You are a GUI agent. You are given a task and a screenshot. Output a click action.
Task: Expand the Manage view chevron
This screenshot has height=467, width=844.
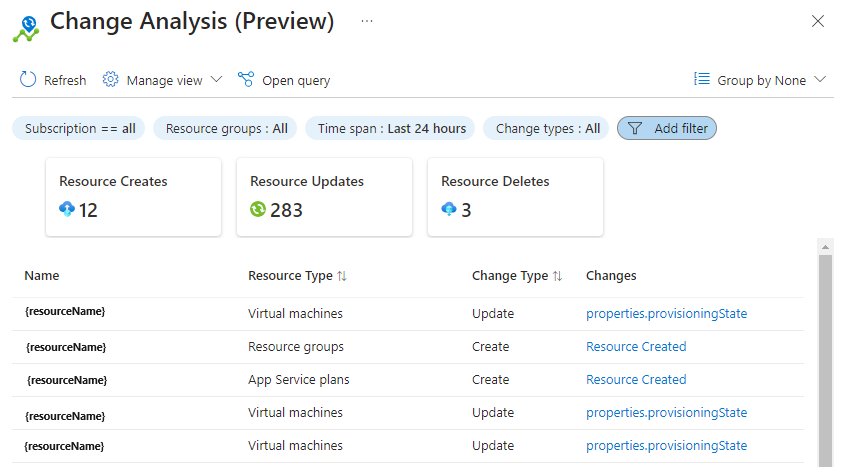216,80
